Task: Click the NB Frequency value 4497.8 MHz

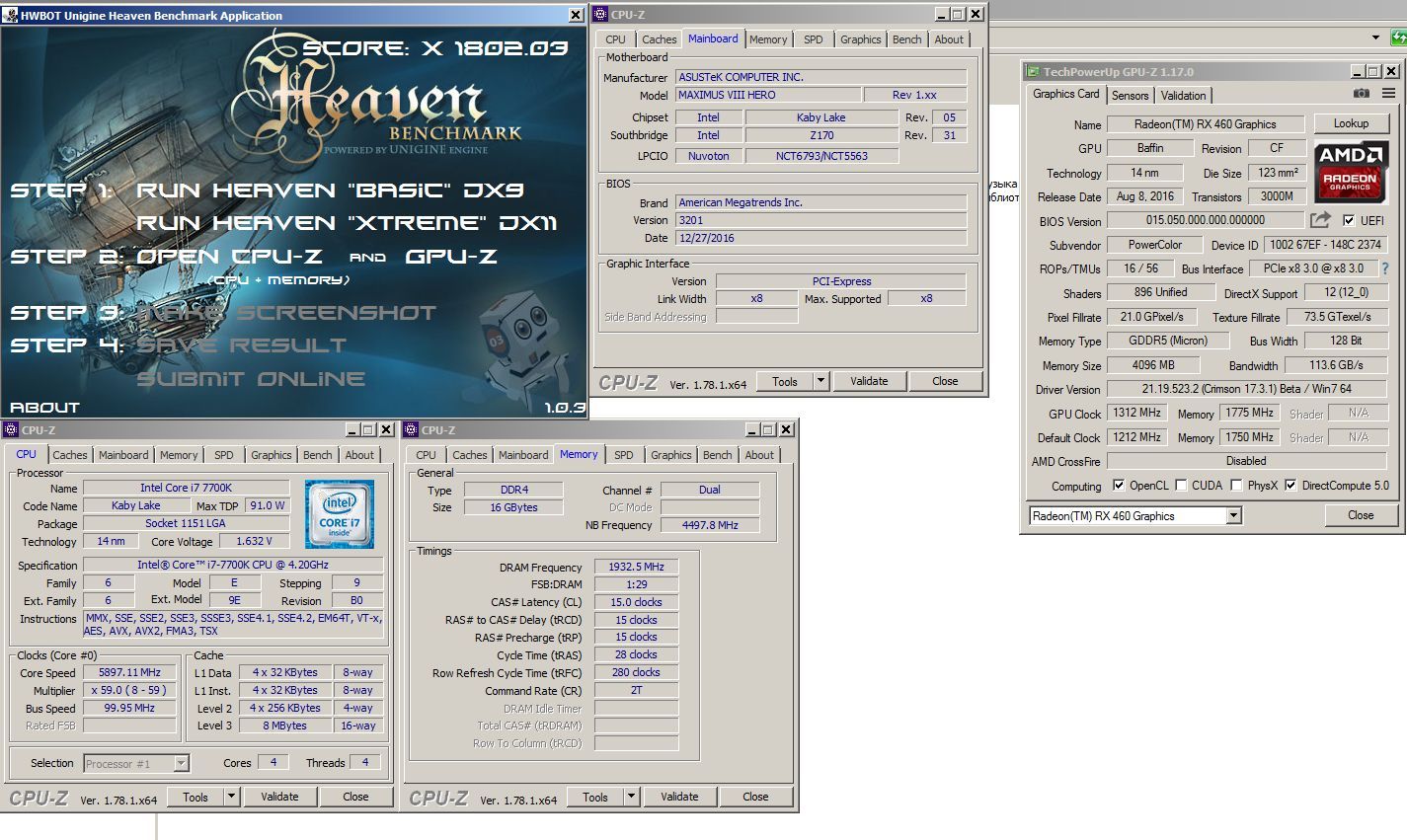Action: [x=710, y=525]
